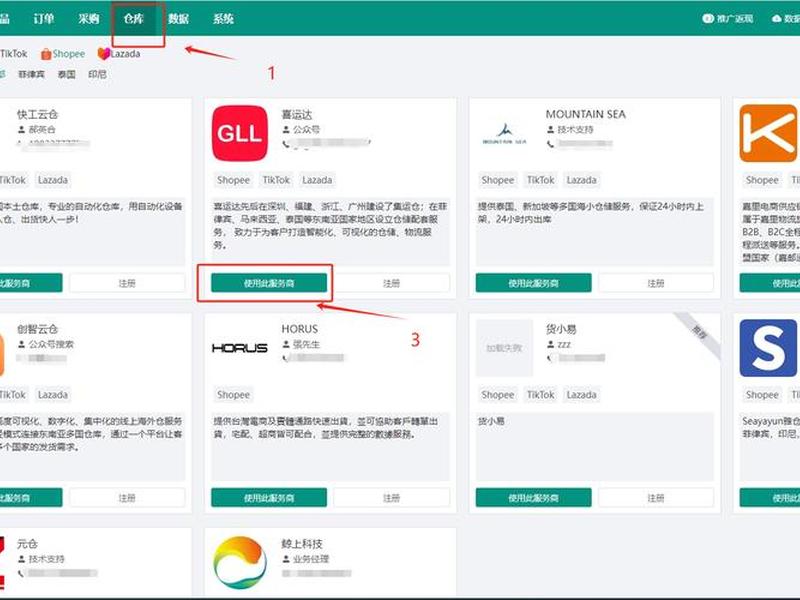
Task: Click the orange K provider logo
Action: click(768, 133)
